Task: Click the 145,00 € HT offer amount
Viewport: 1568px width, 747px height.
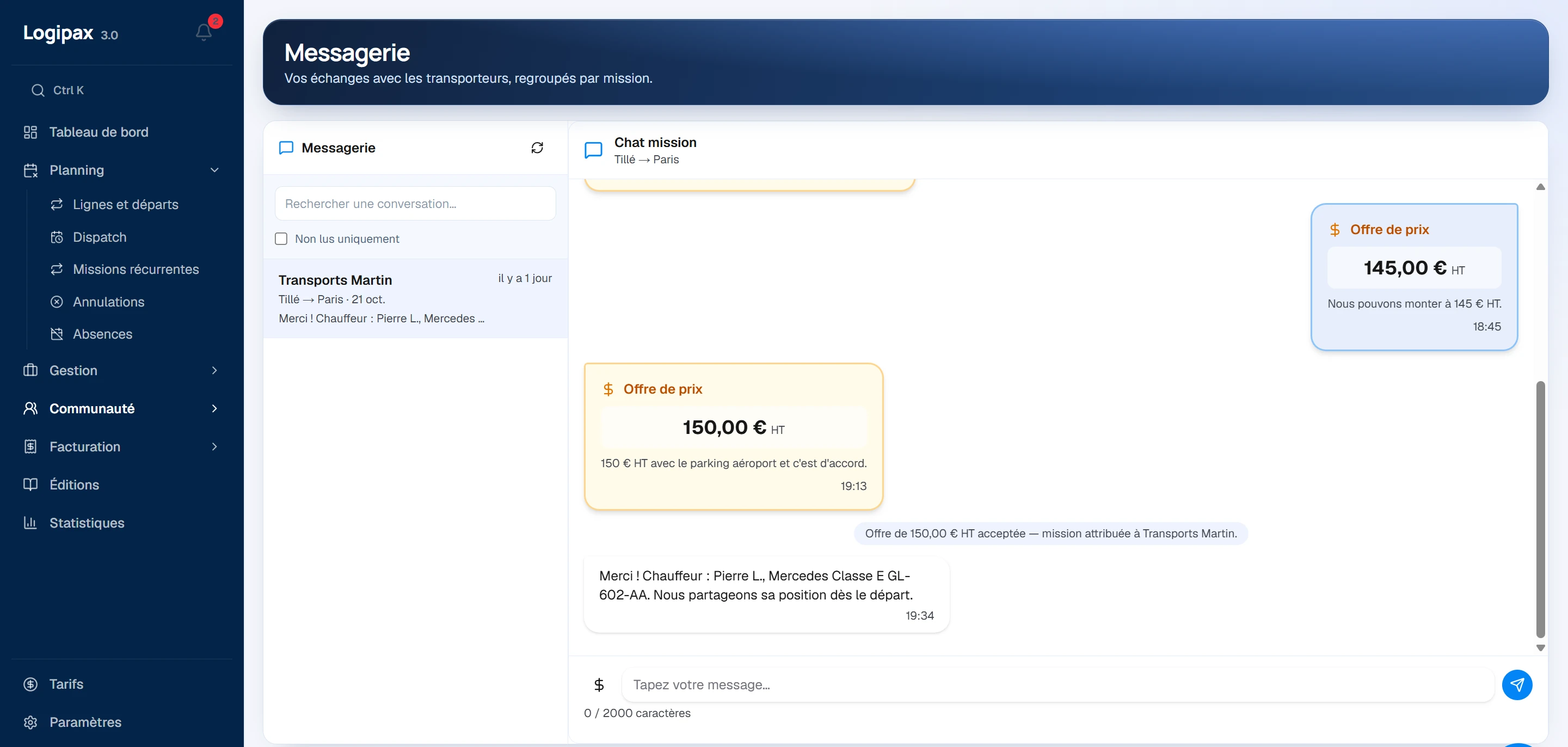Action: coord(1414,268)
